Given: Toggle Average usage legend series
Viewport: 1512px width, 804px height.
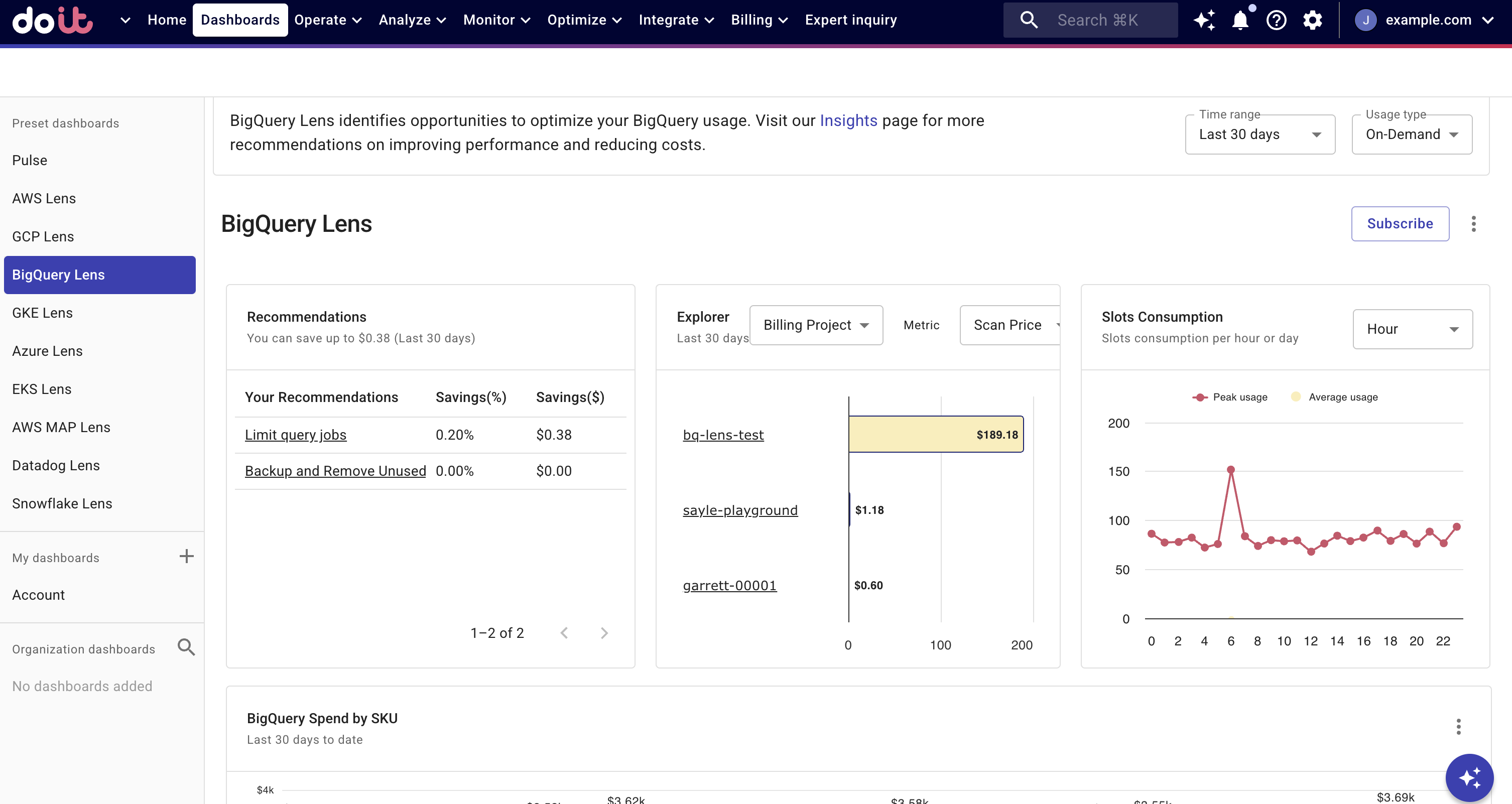Looking at the screenshot, I should pos(1334,397).
